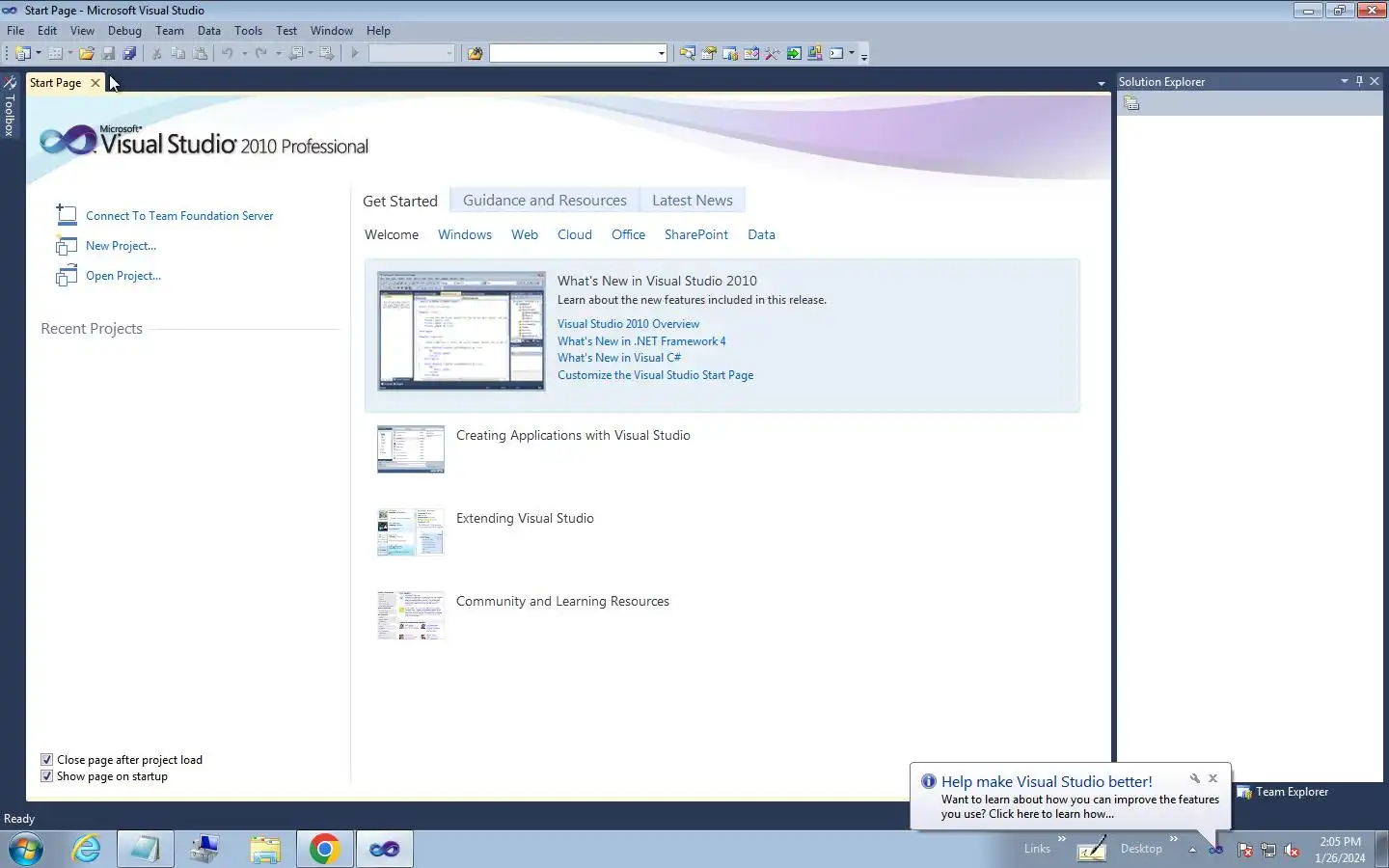Click the New Project toolbar icon
The image size is (1389, 868).
pos(23,53)
